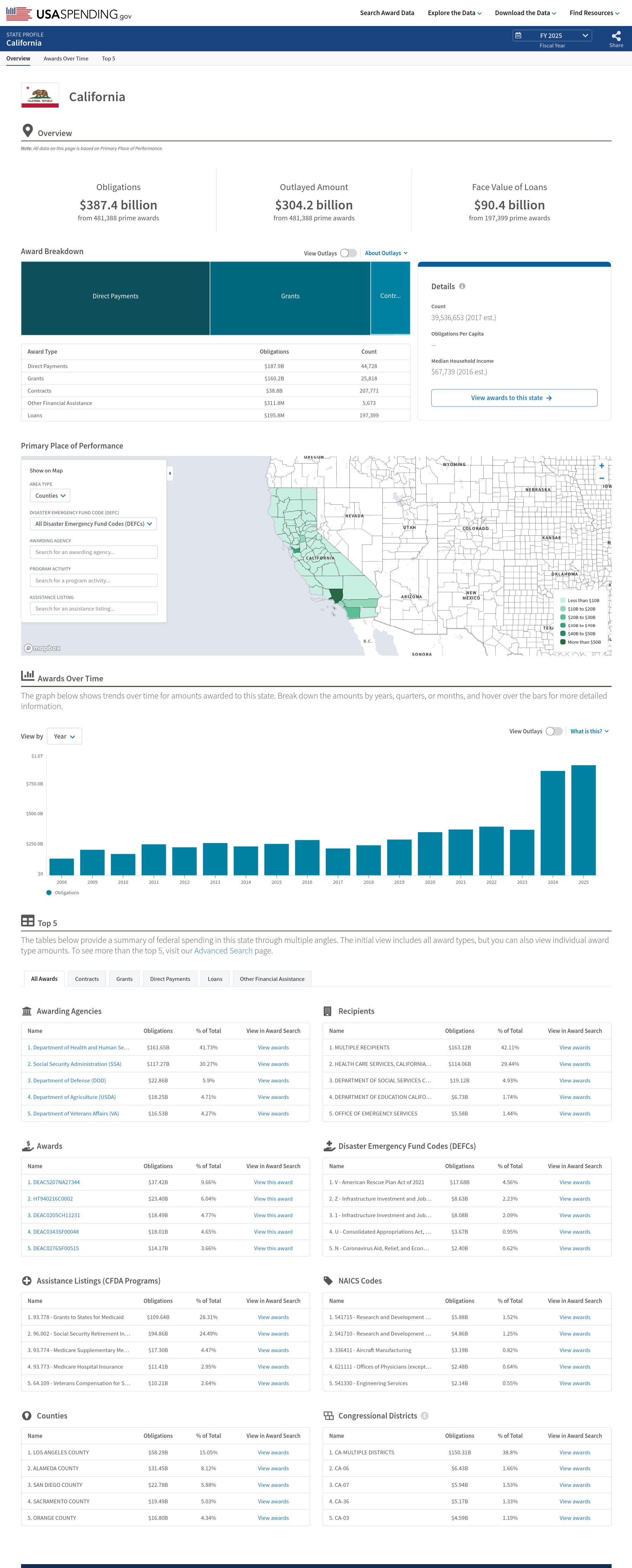Click the Overview location pin icon
This screenshot has width=632, height=1568.
coord(27,131)
